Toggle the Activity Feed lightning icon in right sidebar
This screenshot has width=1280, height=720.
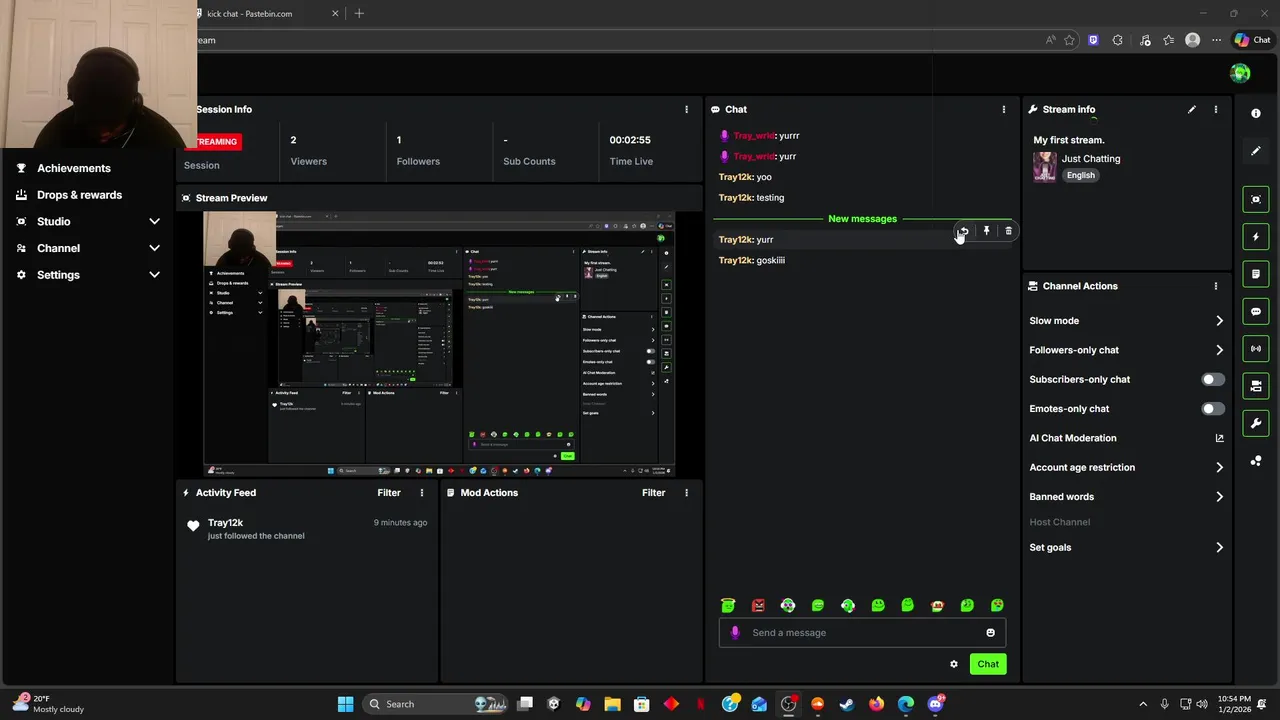1256,237
